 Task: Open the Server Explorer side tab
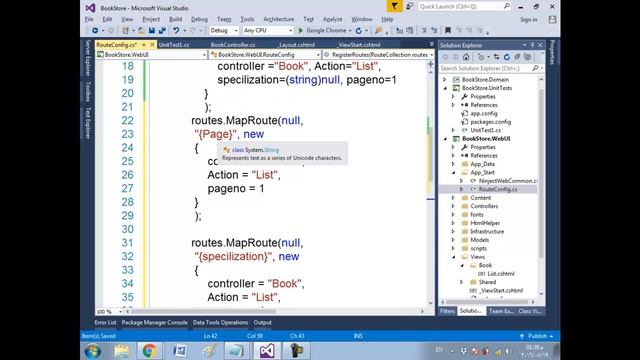(x=88, y=58)
